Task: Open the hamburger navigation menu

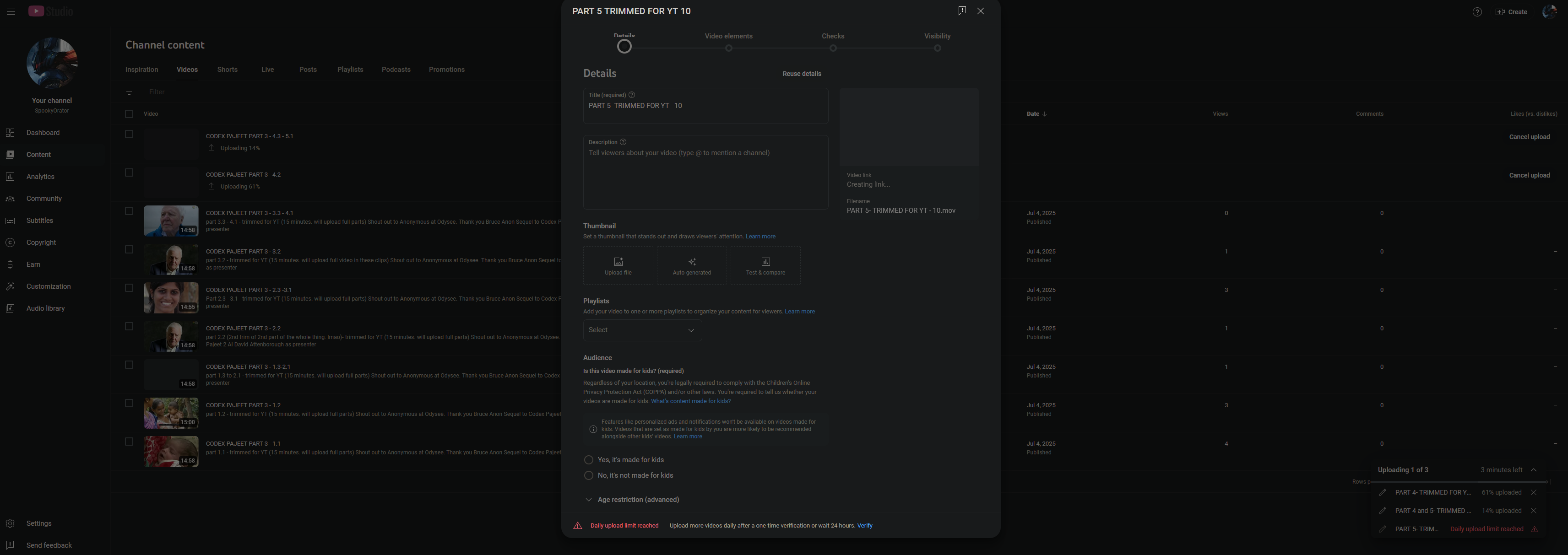Action: point(11,11)
